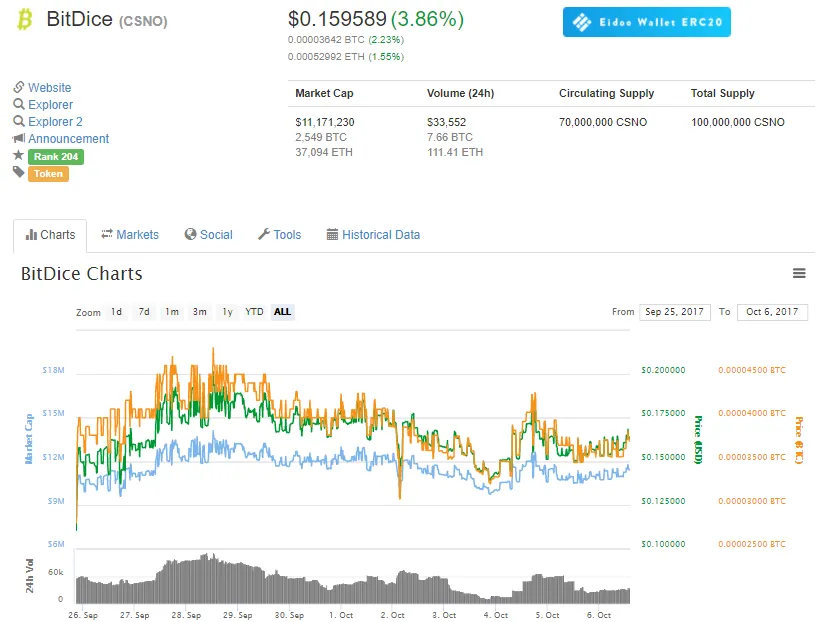This screenshot has width=828, height=622.
Task: Click the 0.00003642 BTC price line
Action: click(x=346, y=40)
